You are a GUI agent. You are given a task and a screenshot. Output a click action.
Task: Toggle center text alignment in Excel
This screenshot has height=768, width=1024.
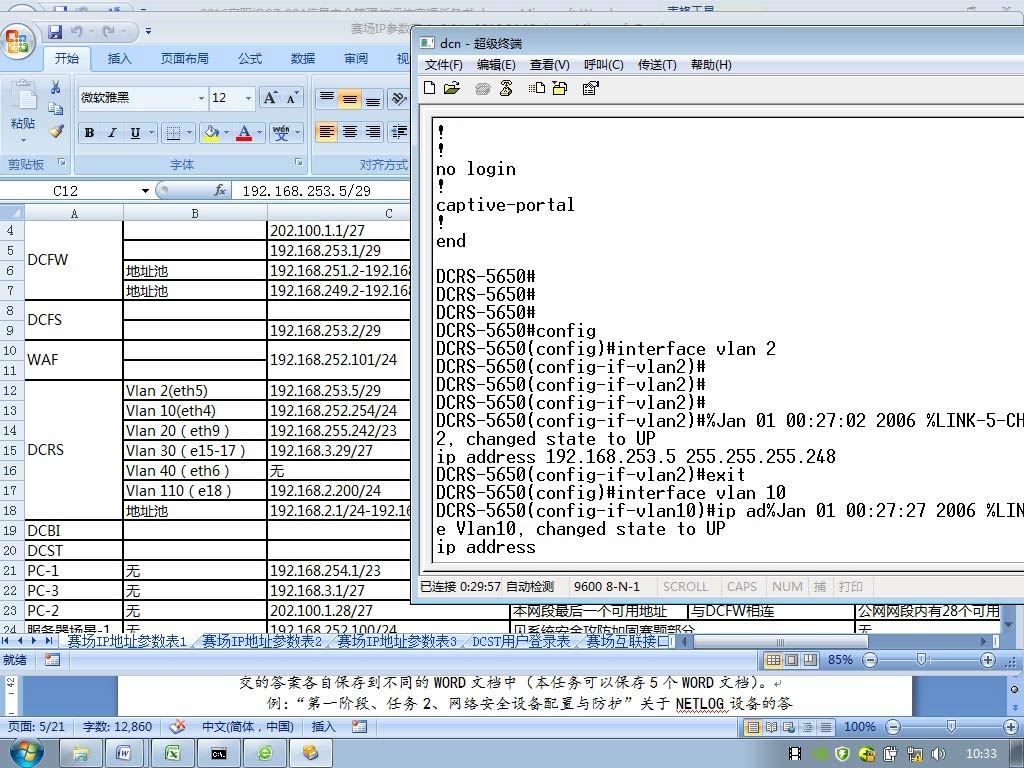pyautogui.click(x=350, y=133)
